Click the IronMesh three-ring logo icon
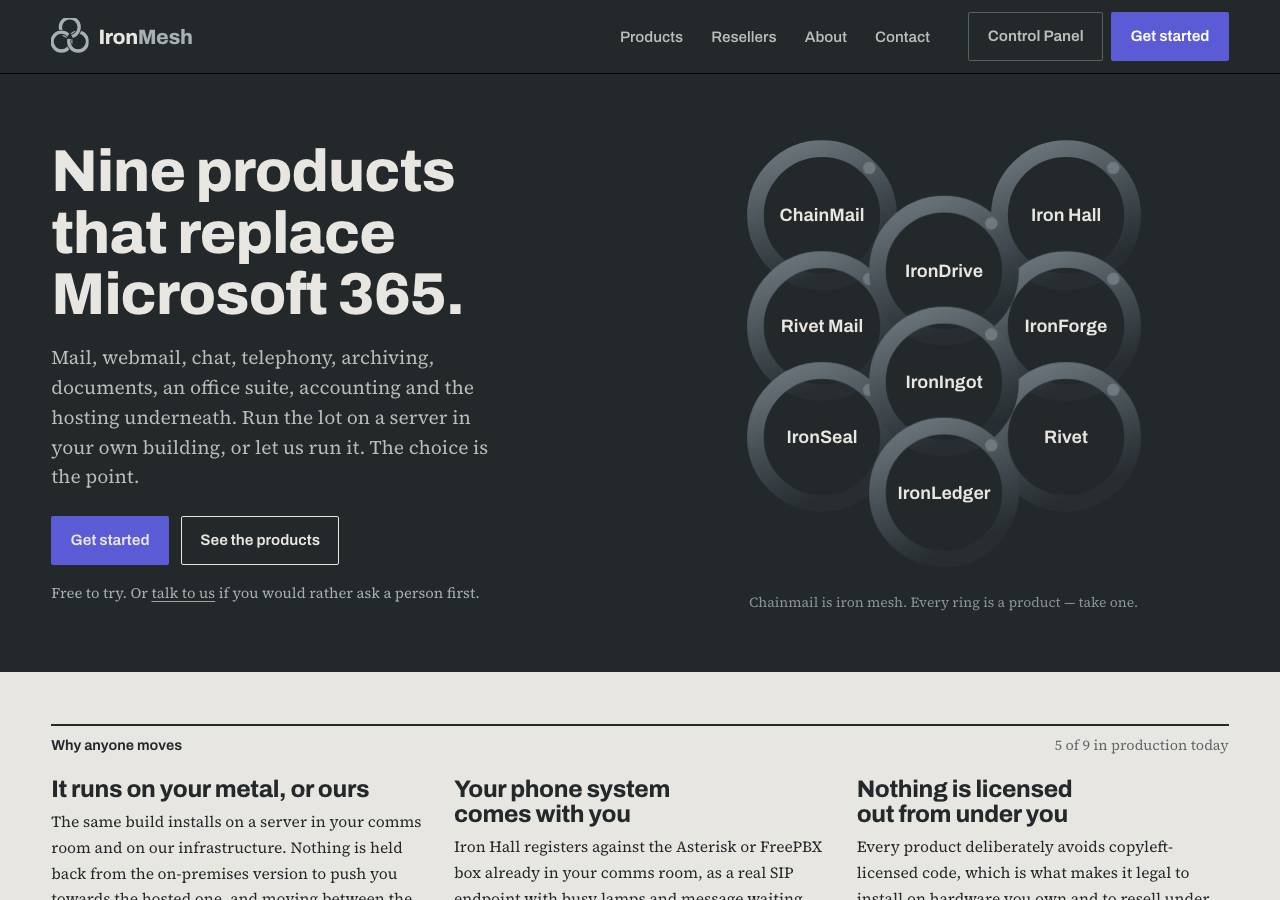 coord(70,36)
